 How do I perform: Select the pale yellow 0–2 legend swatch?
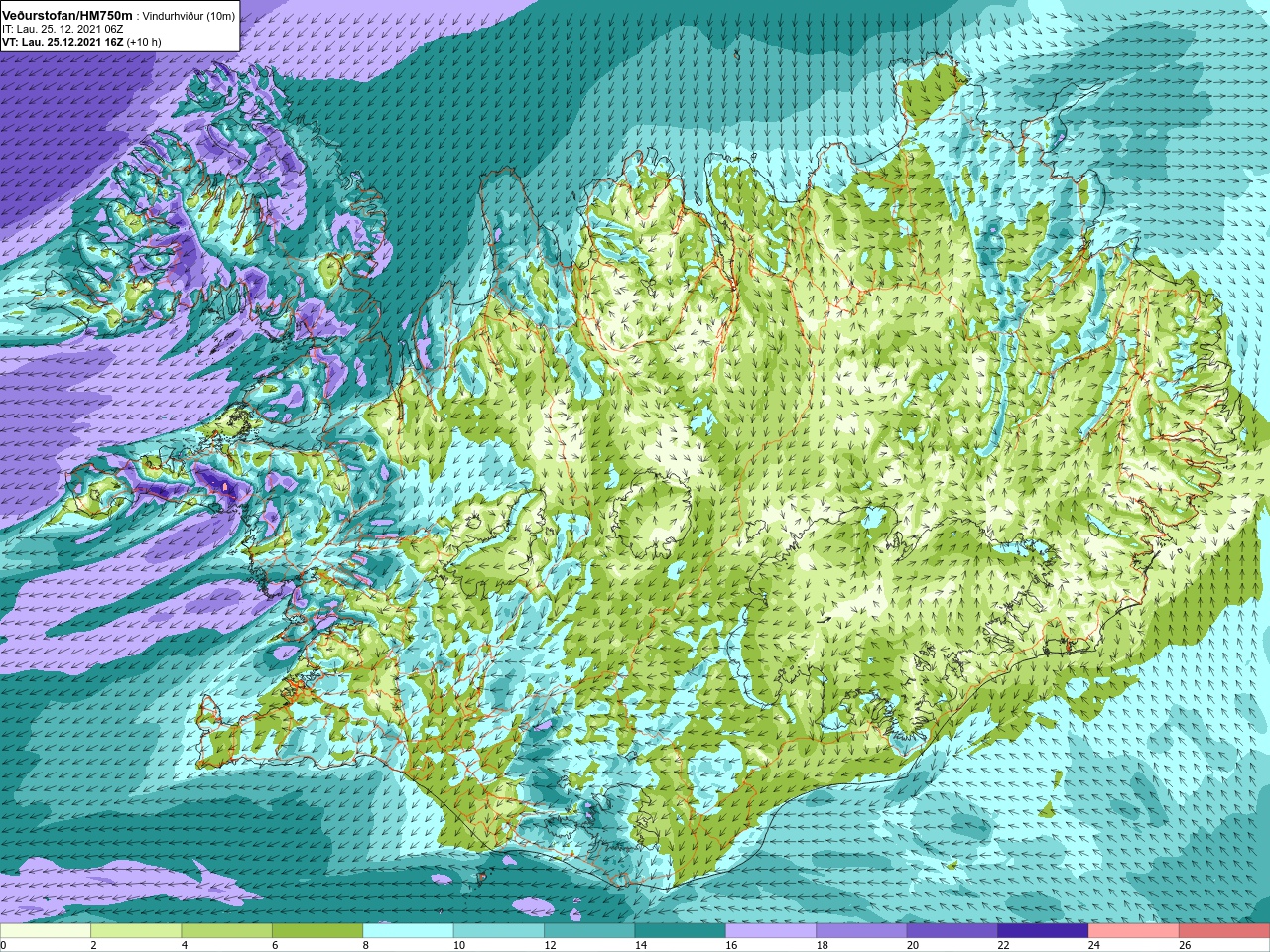(46, 931)
